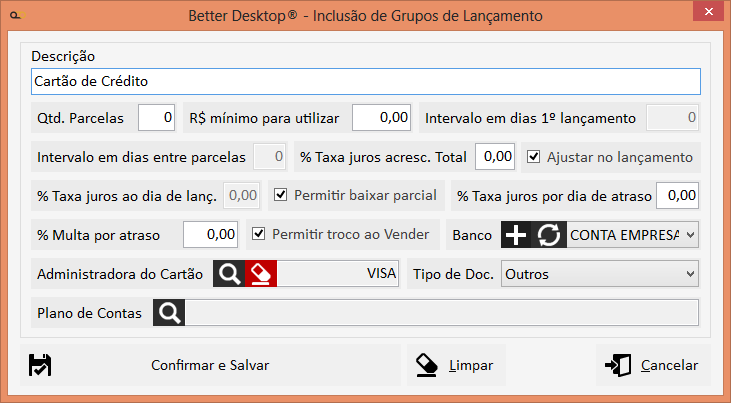Viewport: 731px width, 403px height.
Task: Click the Confirmar e Salvar button
Action: point(209,365)
